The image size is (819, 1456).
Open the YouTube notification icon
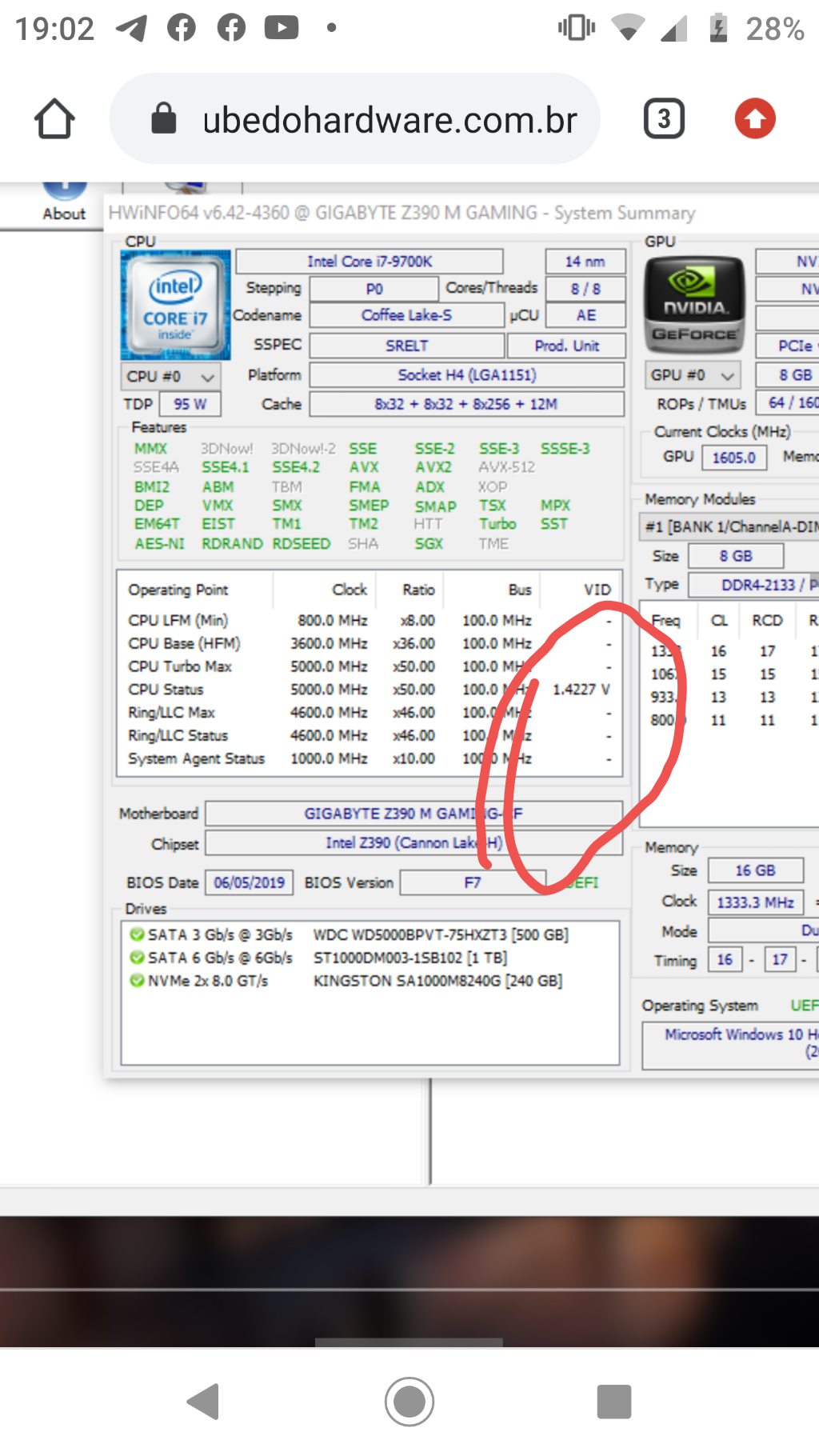(282, 28)
